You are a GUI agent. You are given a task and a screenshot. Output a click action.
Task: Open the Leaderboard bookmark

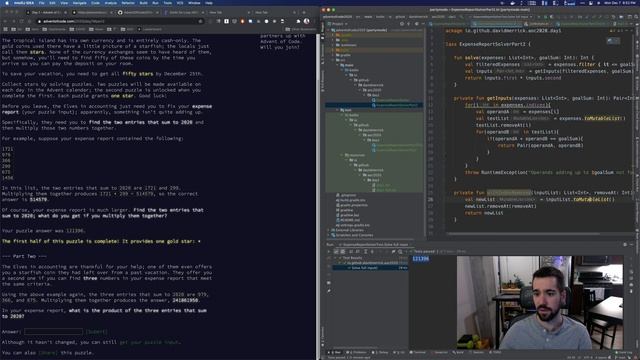pyautogui.click(x=150, y=29)
